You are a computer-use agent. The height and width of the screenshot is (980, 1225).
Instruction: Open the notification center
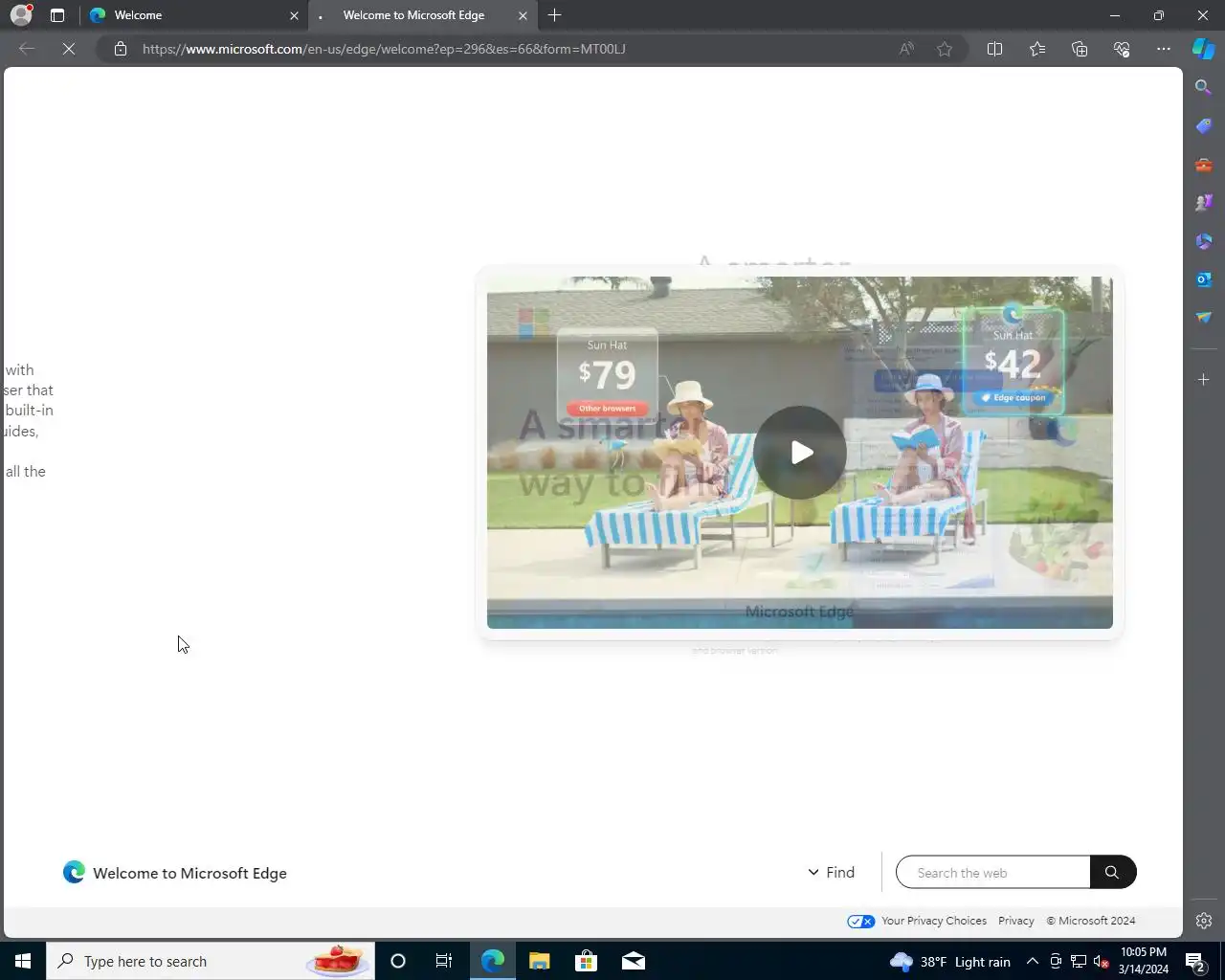pos(1196,961)
